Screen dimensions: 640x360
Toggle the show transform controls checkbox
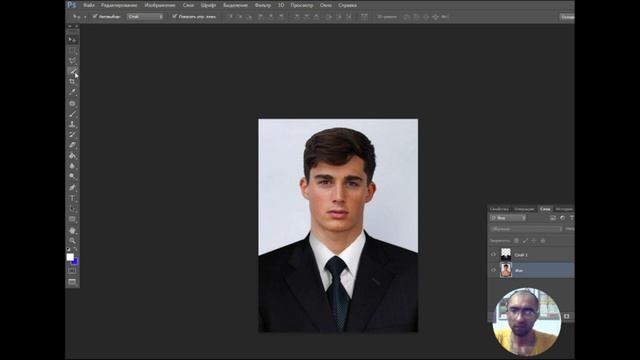[174, 16]
